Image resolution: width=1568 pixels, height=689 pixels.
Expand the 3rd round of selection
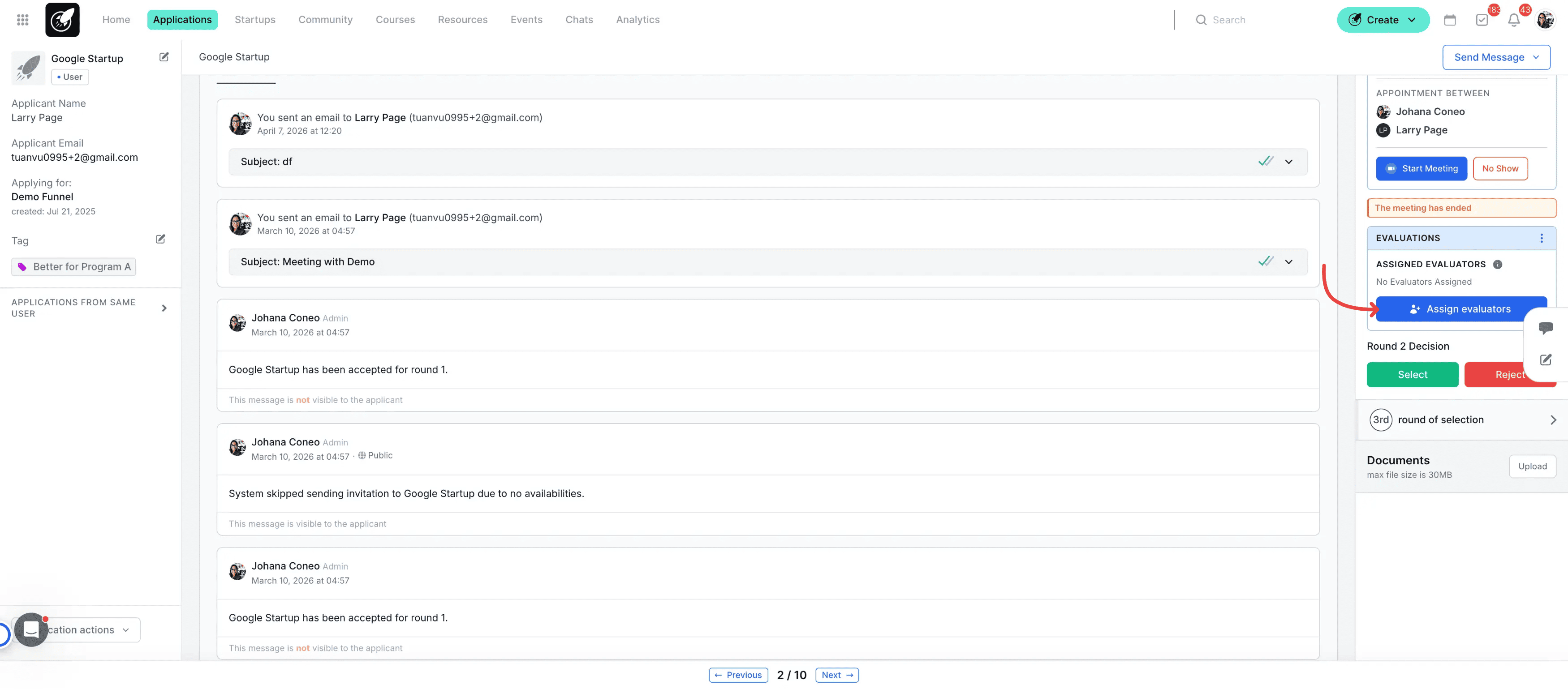coord(1553,420)
